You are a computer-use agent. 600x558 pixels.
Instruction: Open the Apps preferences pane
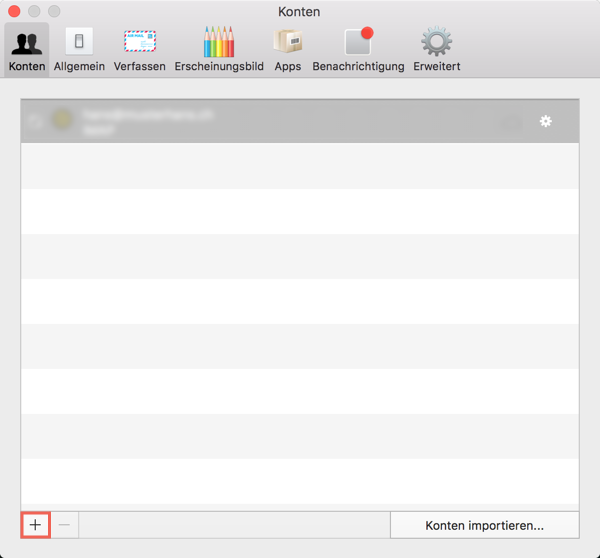pos(288,49)
